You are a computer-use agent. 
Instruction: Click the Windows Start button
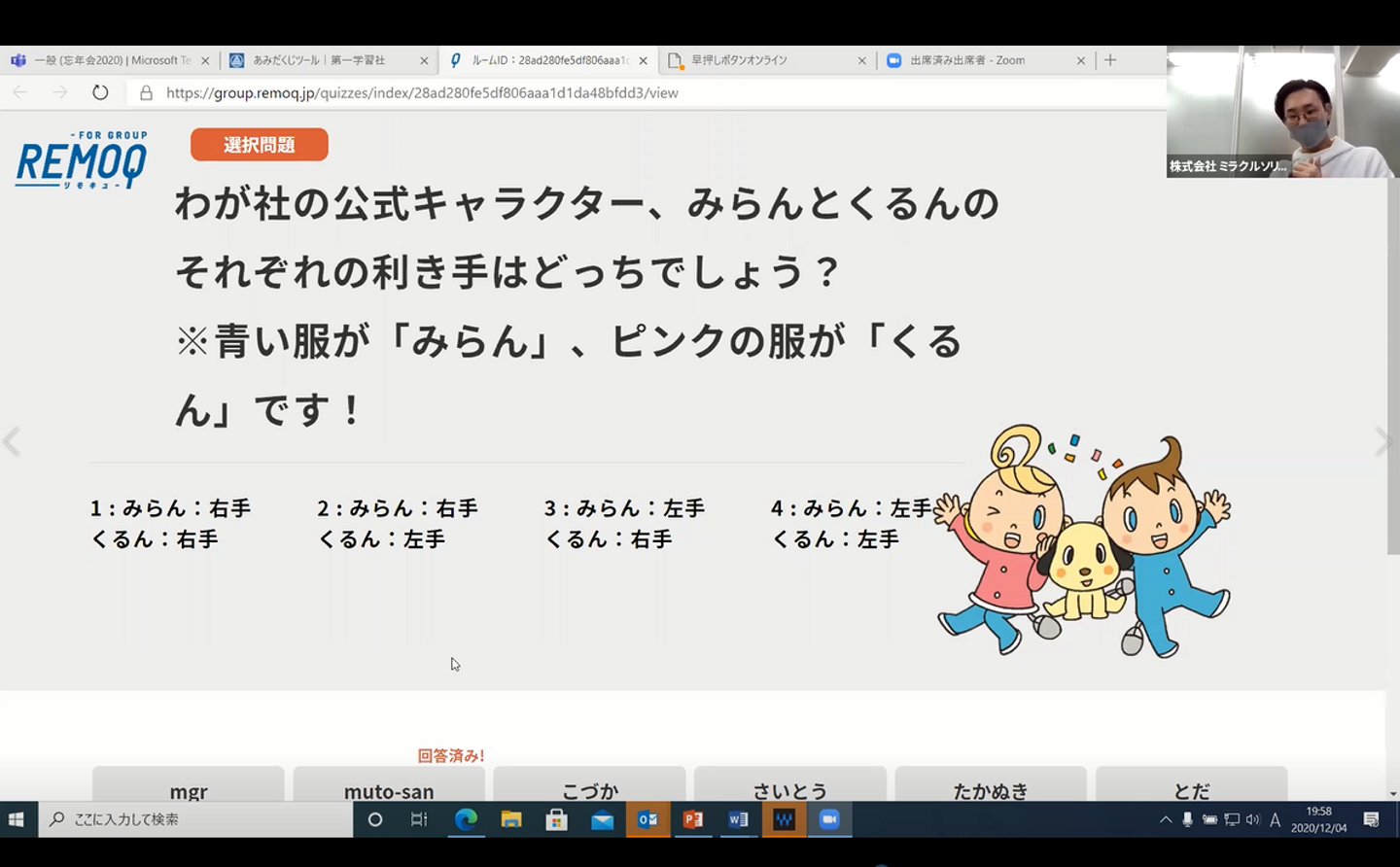17,819
